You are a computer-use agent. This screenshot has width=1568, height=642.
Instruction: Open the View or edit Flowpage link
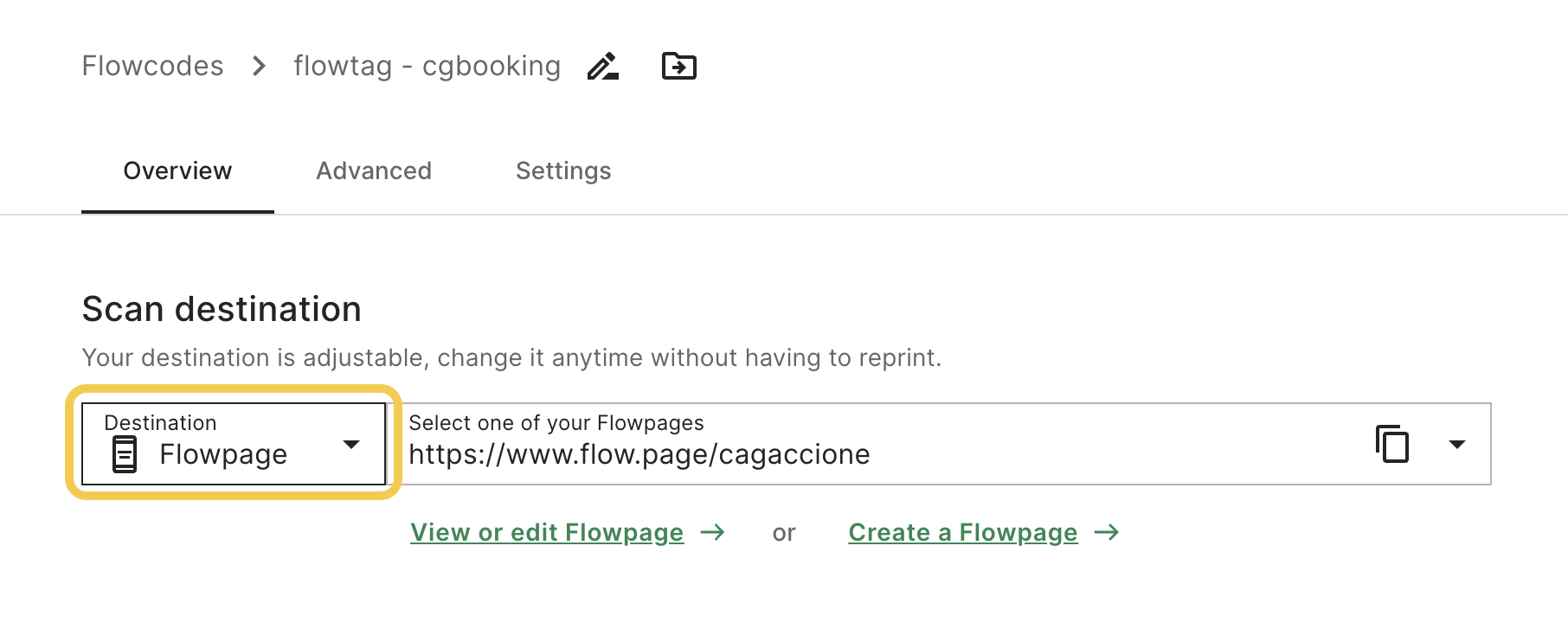coord(547,532)
